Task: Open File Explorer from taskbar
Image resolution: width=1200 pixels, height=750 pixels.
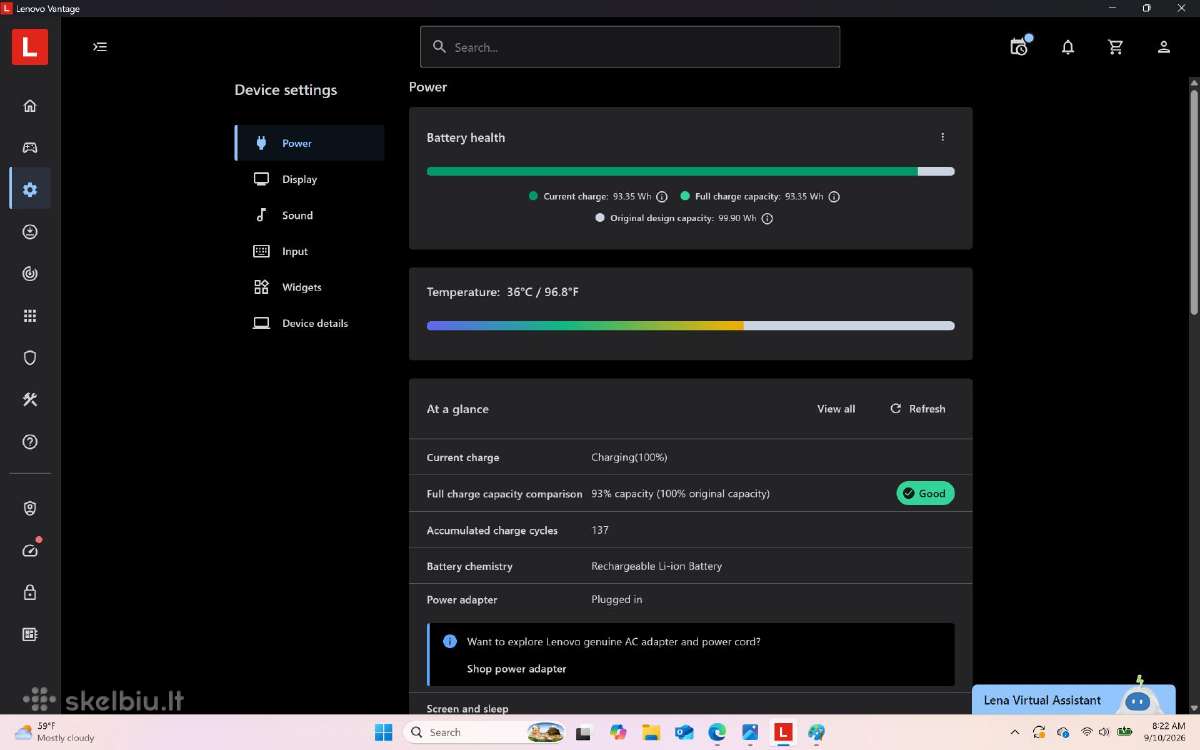Action: click(650, 732)
